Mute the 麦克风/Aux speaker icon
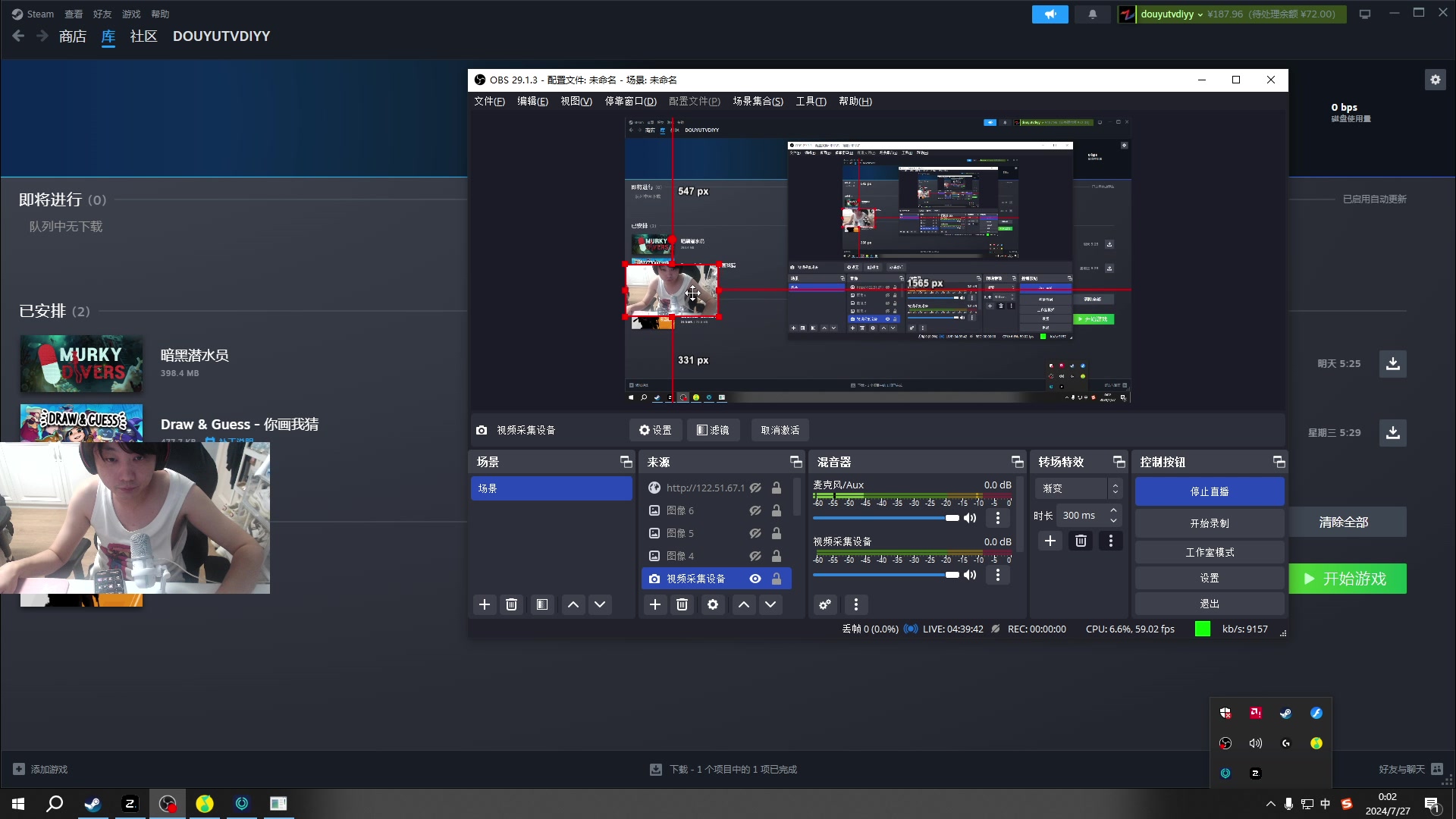Image resolution: width=1456 pixels, height=819 pixels. click(970, 518)
